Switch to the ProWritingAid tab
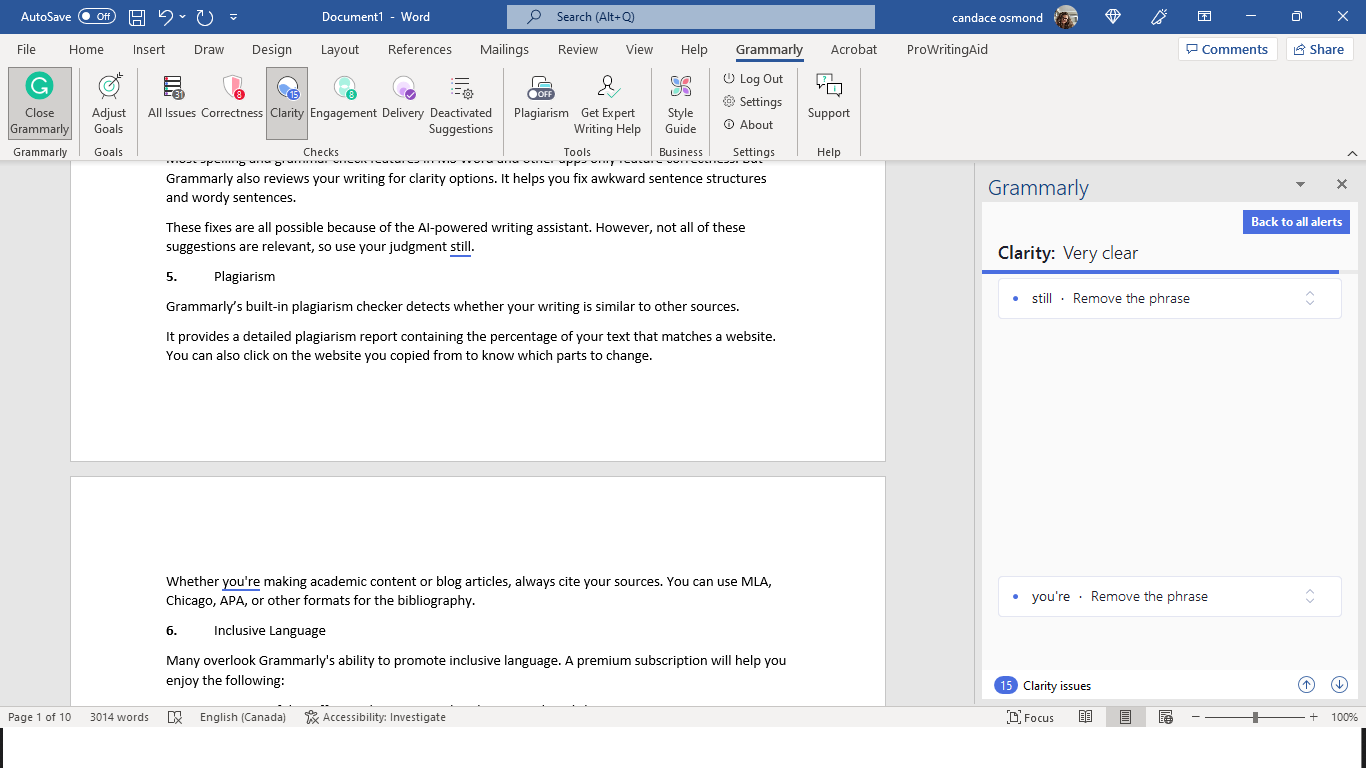Screen dimensions: 1366x768 pyautogui.click(x=946, y=49)
